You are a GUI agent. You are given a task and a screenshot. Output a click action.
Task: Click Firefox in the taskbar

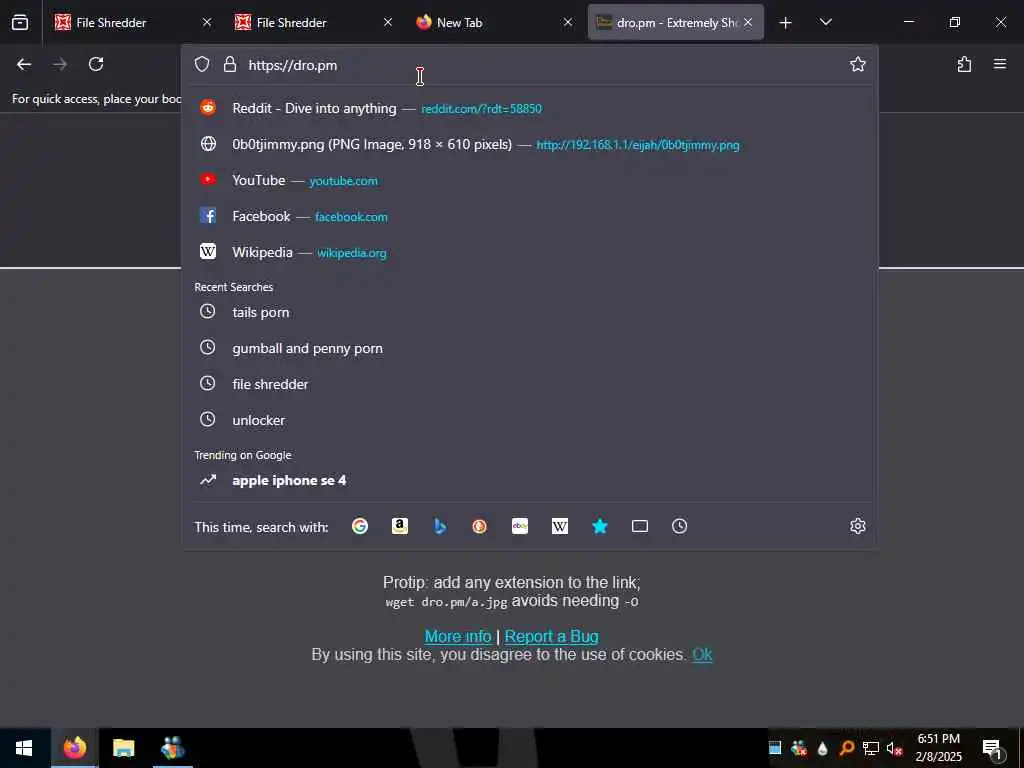(x=74, y=748)
